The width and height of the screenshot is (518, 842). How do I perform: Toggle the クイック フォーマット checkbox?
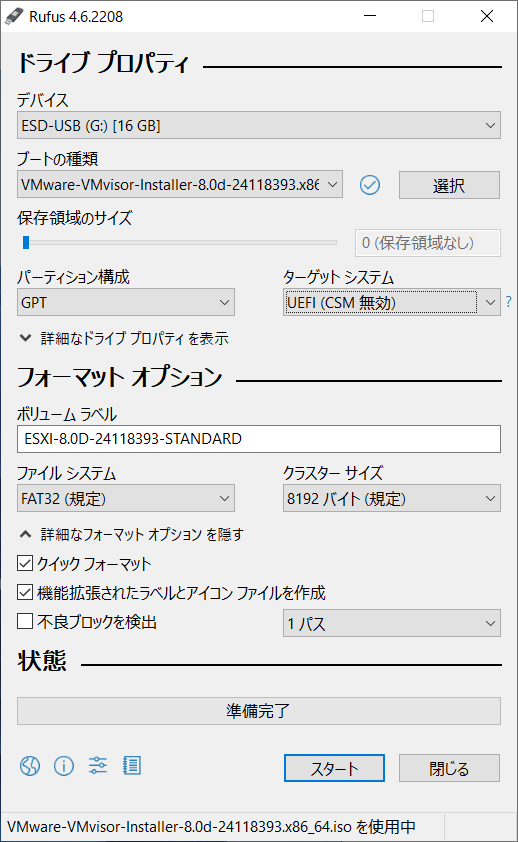25,563
